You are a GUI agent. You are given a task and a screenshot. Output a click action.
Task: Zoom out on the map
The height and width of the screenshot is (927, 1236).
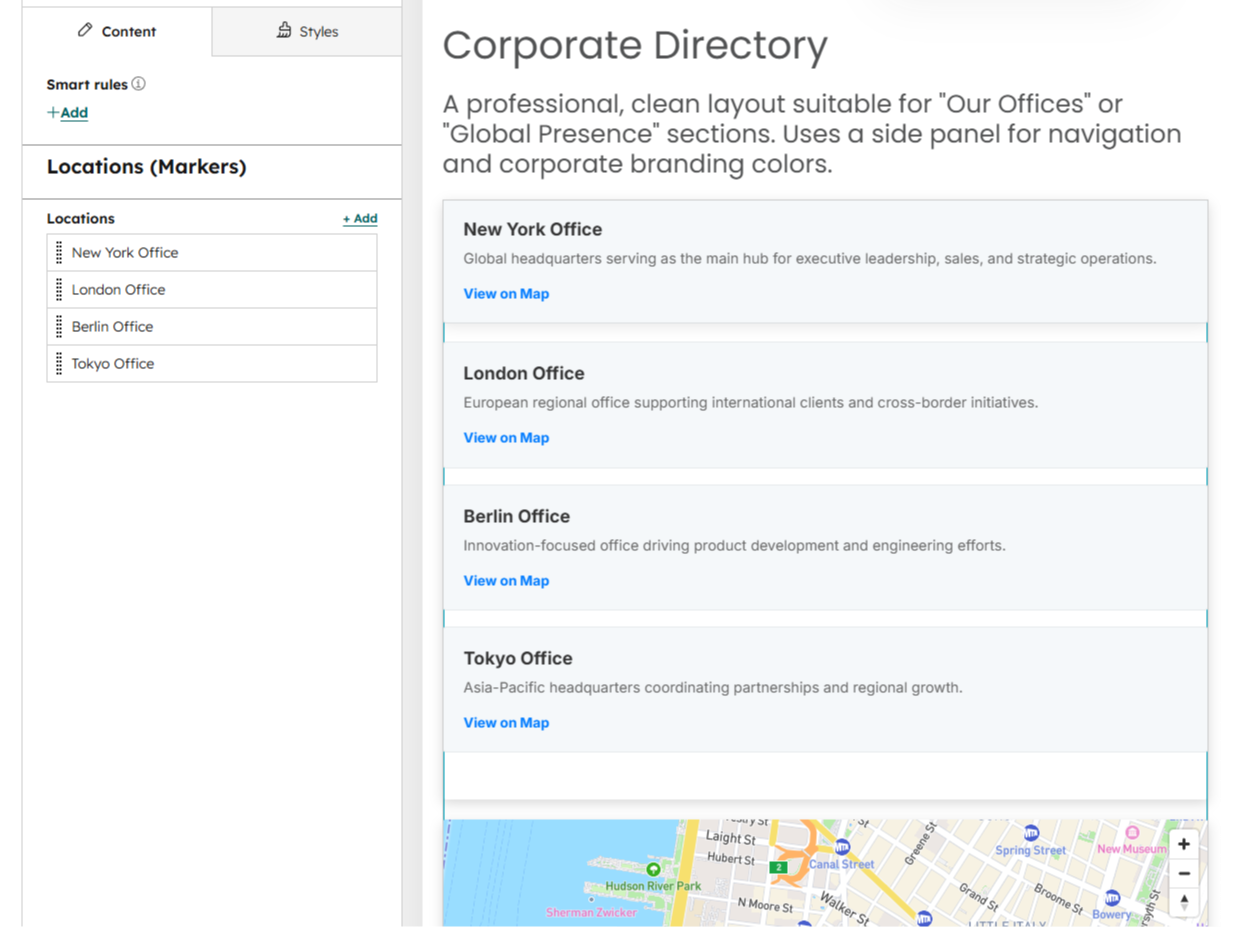coord(1183,873)
